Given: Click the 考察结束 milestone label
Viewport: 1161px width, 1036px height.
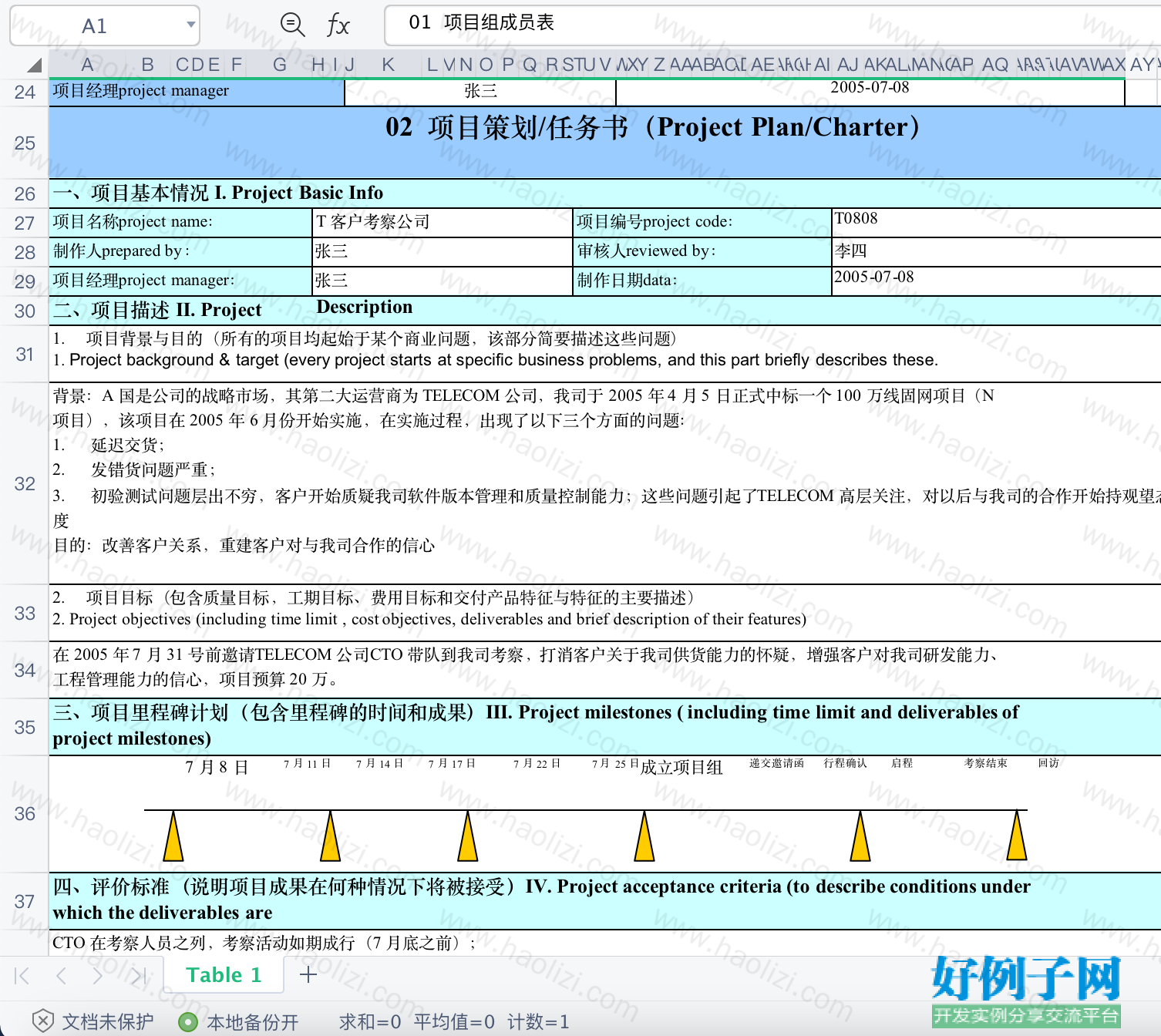Looking at the screenshot, I should 985,763.
